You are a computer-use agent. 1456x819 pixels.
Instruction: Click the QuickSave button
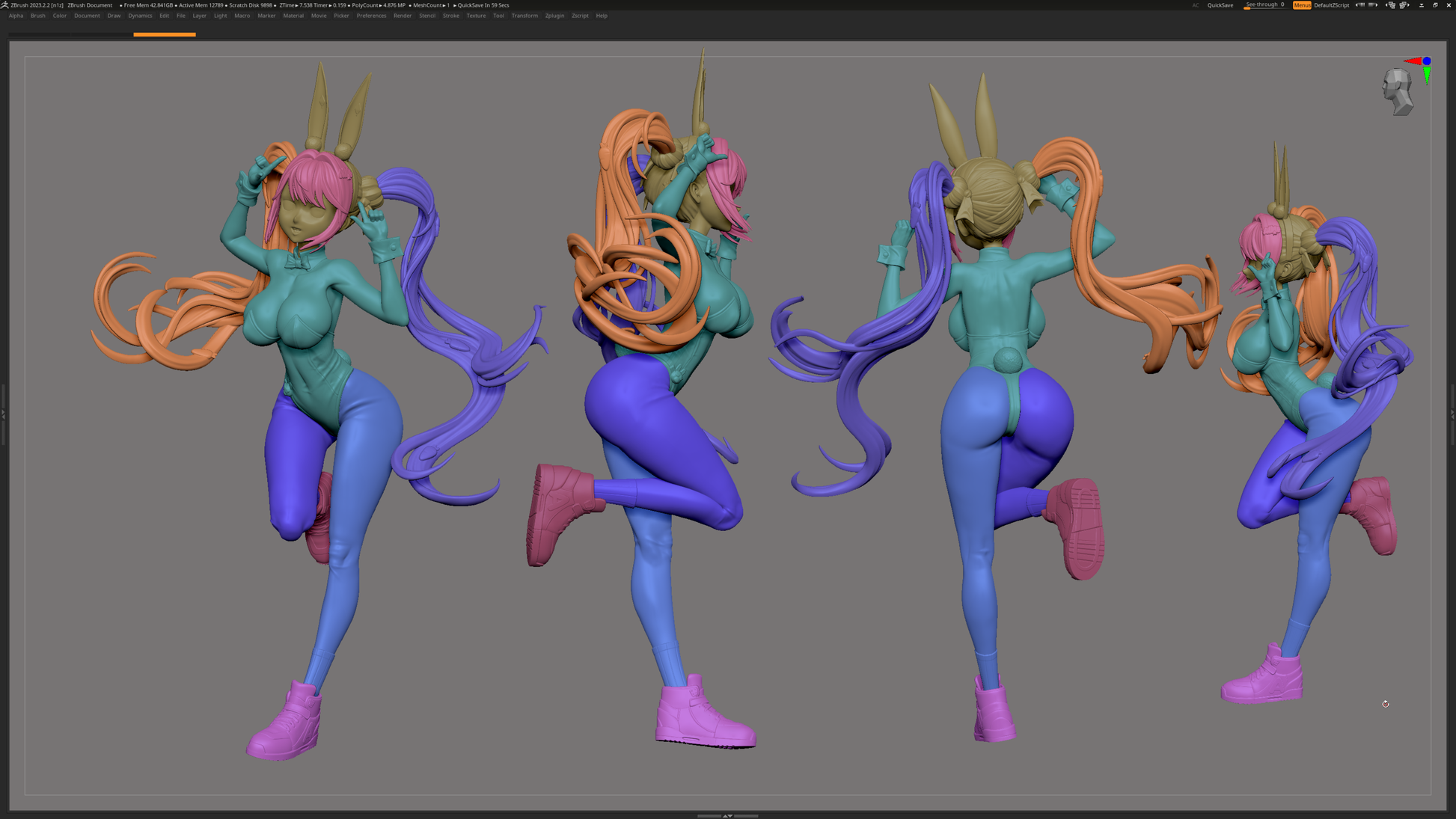click(x=1220, y=5)
